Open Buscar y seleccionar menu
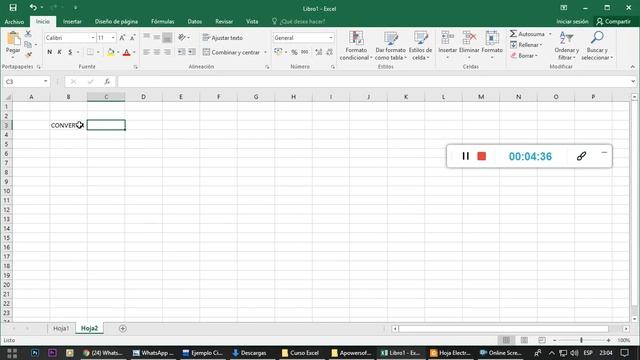640x360 pixels. click(597, 46)
